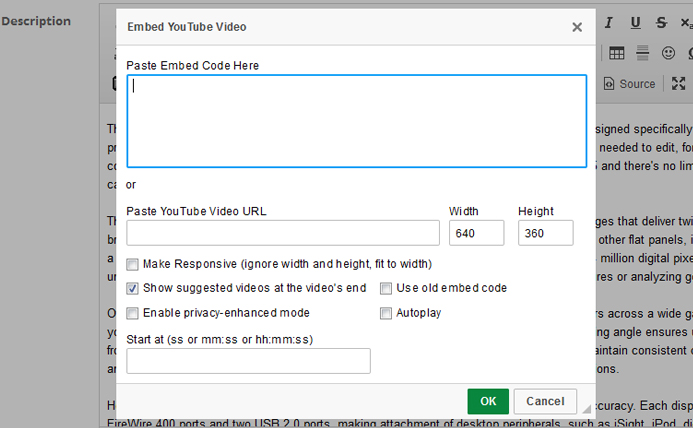Enable privacy-enhanced mode checkbox

132,313
